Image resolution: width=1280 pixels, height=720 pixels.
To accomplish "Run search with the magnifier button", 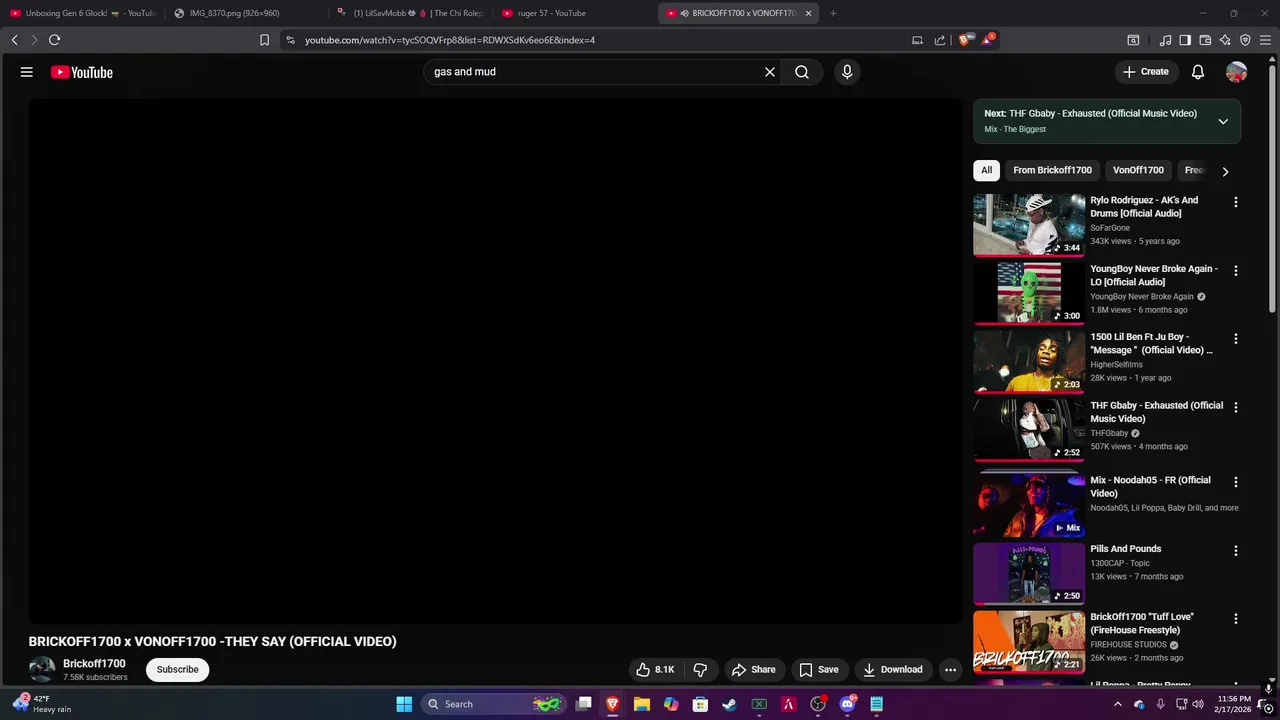I will pyautogui.click(x=802, y=72).
